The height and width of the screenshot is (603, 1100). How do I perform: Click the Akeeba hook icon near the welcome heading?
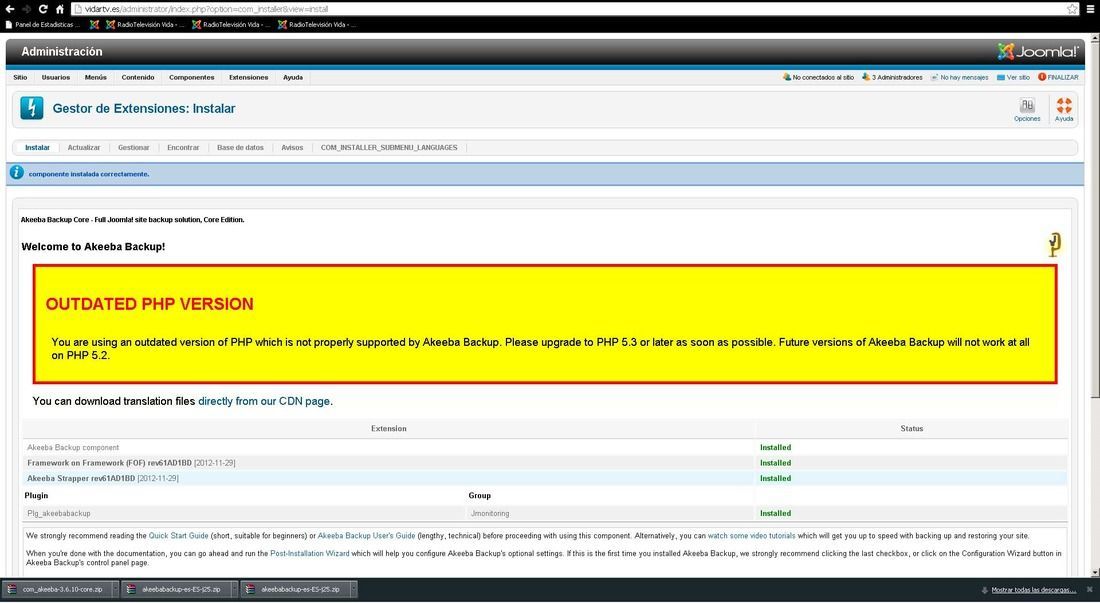(1054, 244)
